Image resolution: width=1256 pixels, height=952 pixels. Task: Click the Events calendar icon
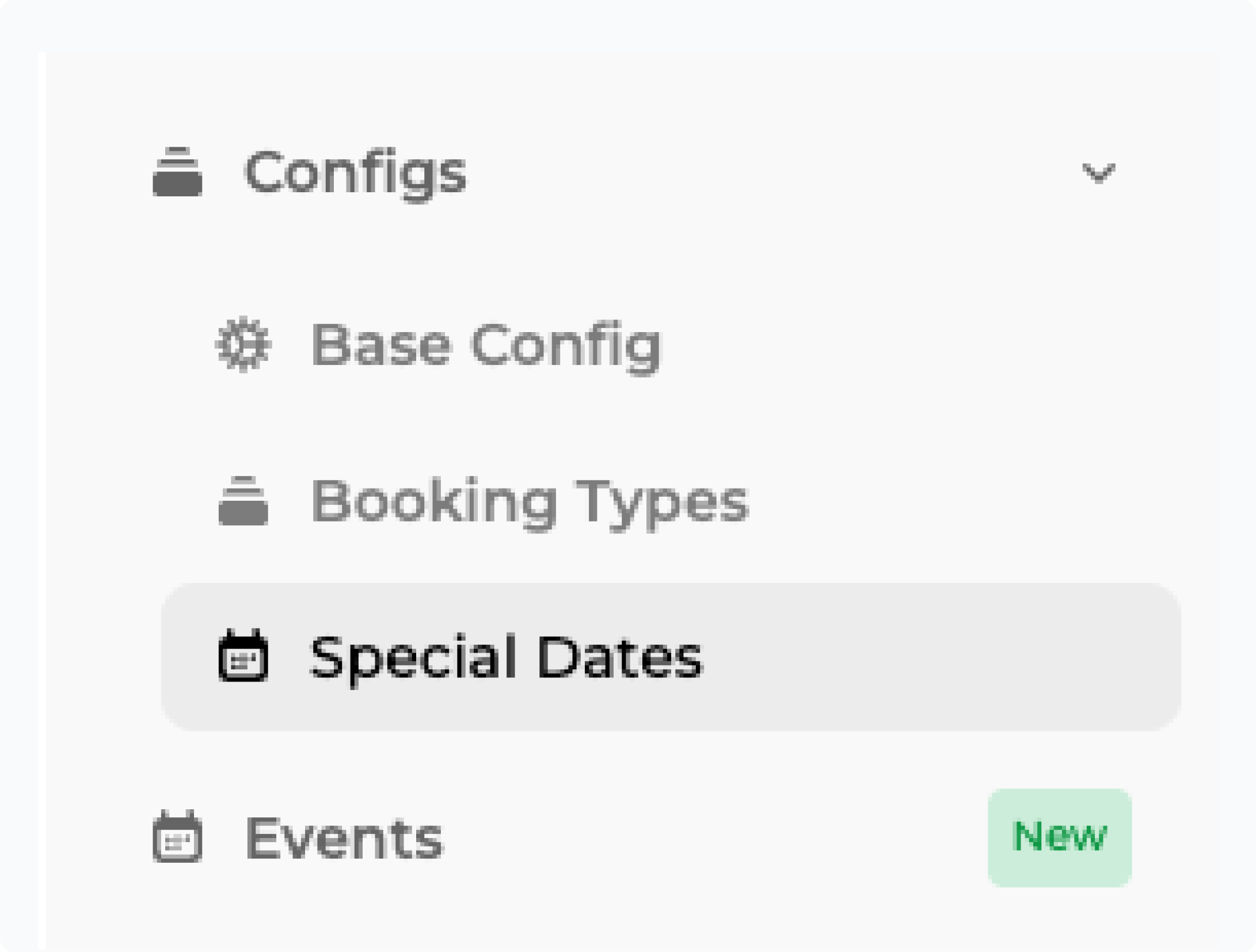click(177, 837)
